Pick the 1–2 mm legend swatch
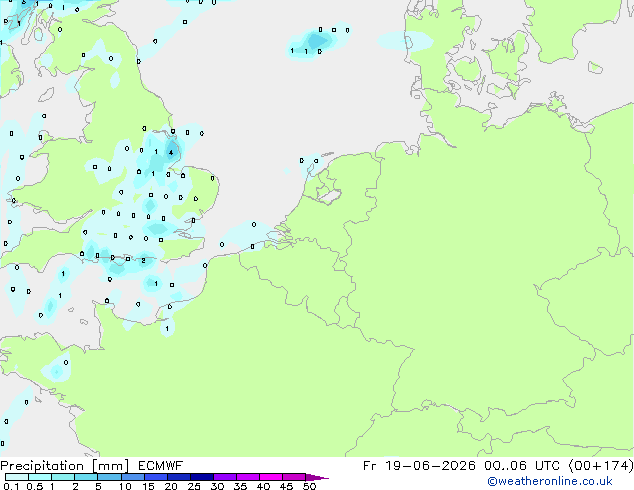Image resolution: width=634 pixels, height=490 pixels. click(63, 477)
